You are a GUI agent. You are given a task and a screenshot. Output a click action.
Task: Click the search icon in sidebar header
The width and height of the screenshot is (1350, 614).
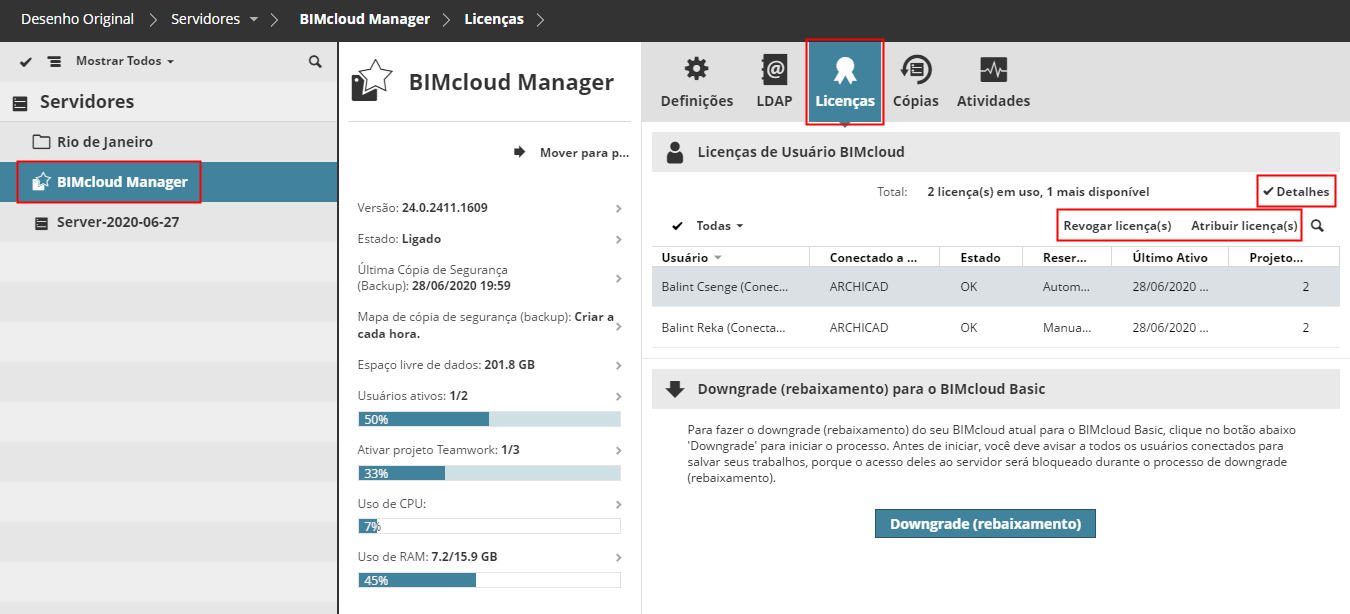315,62
